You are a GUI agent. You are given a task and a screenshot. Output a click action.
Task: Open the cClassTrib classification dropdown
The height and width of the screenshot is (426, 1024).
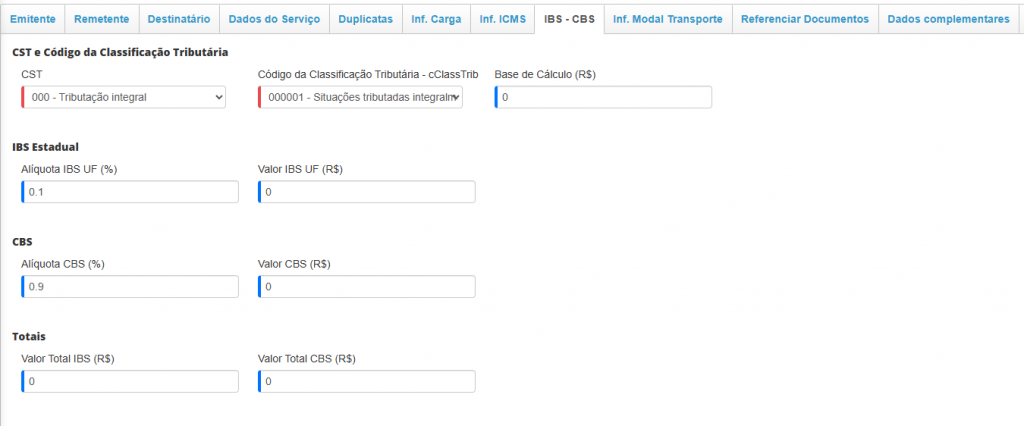point(360,97)
